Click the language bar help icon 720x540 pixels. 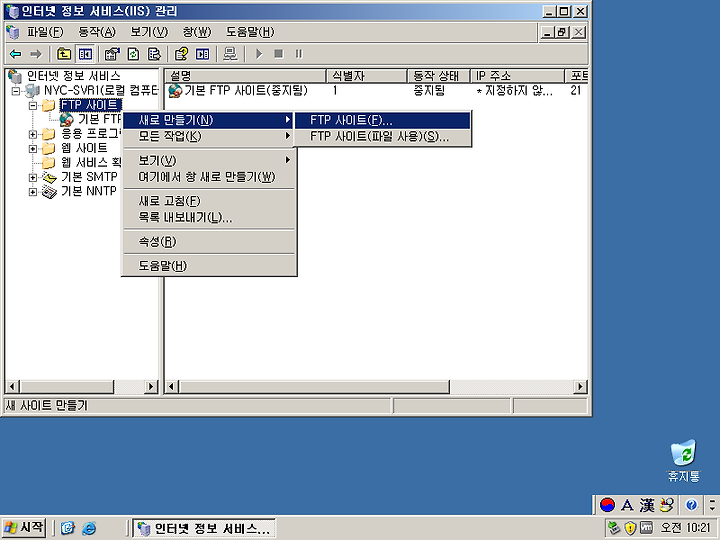coord(692,506)
